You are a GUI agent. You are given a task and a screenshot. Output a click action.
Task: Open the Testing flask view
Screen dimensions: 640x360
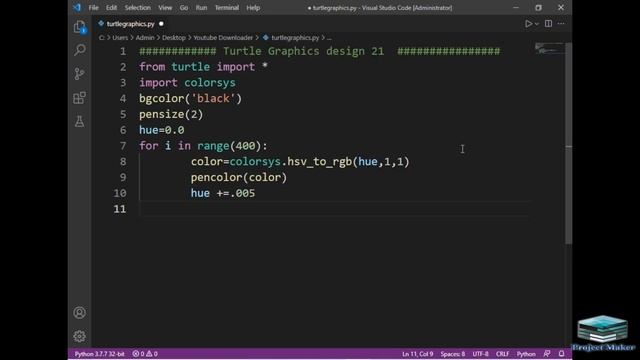80,122
